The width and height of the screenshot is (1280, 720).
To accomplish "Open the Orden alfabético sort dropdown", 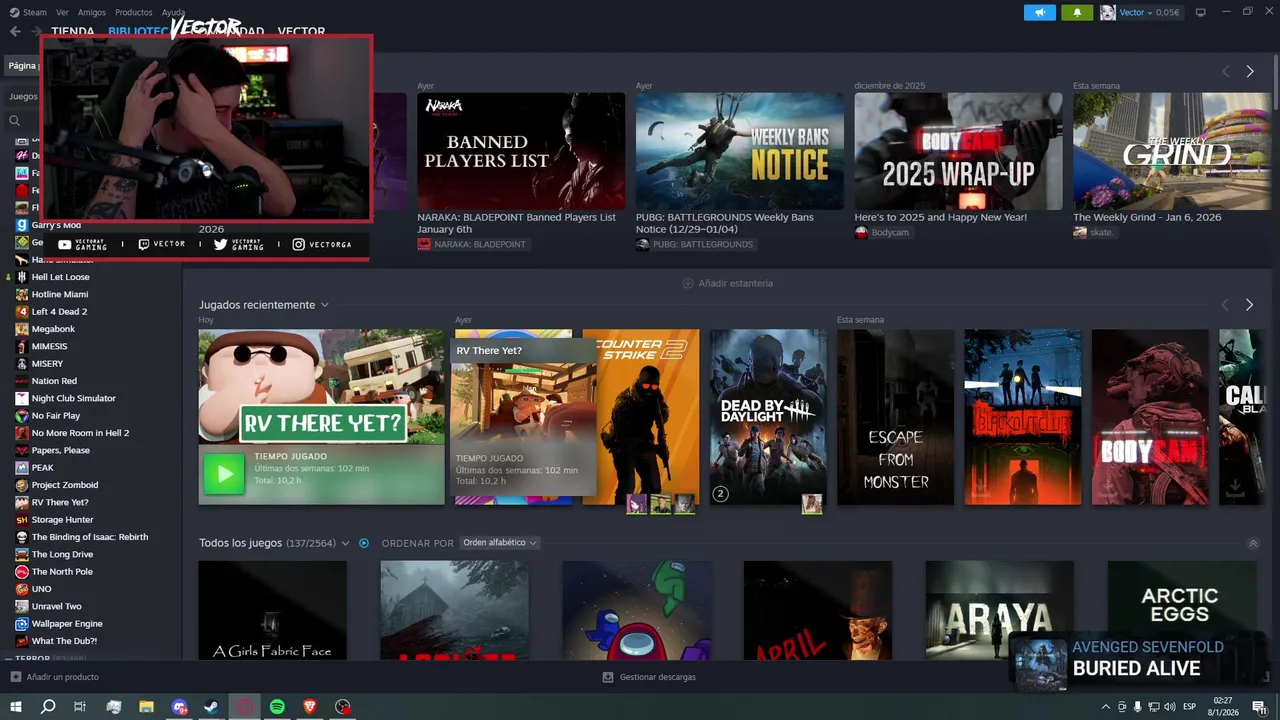I will point(500,543).
